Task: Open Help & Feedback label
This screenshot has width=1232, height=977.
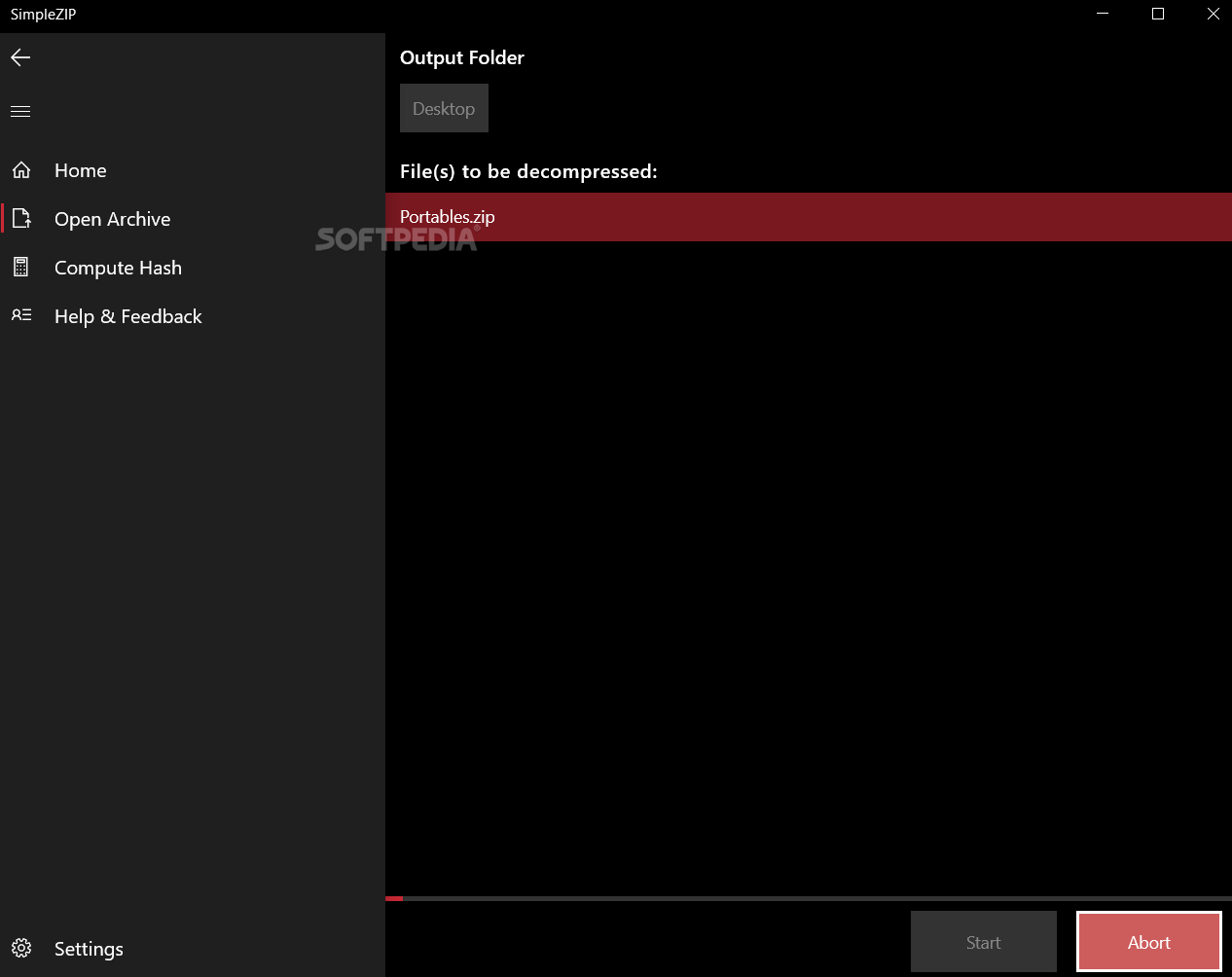Action: (x=128, y=316)
